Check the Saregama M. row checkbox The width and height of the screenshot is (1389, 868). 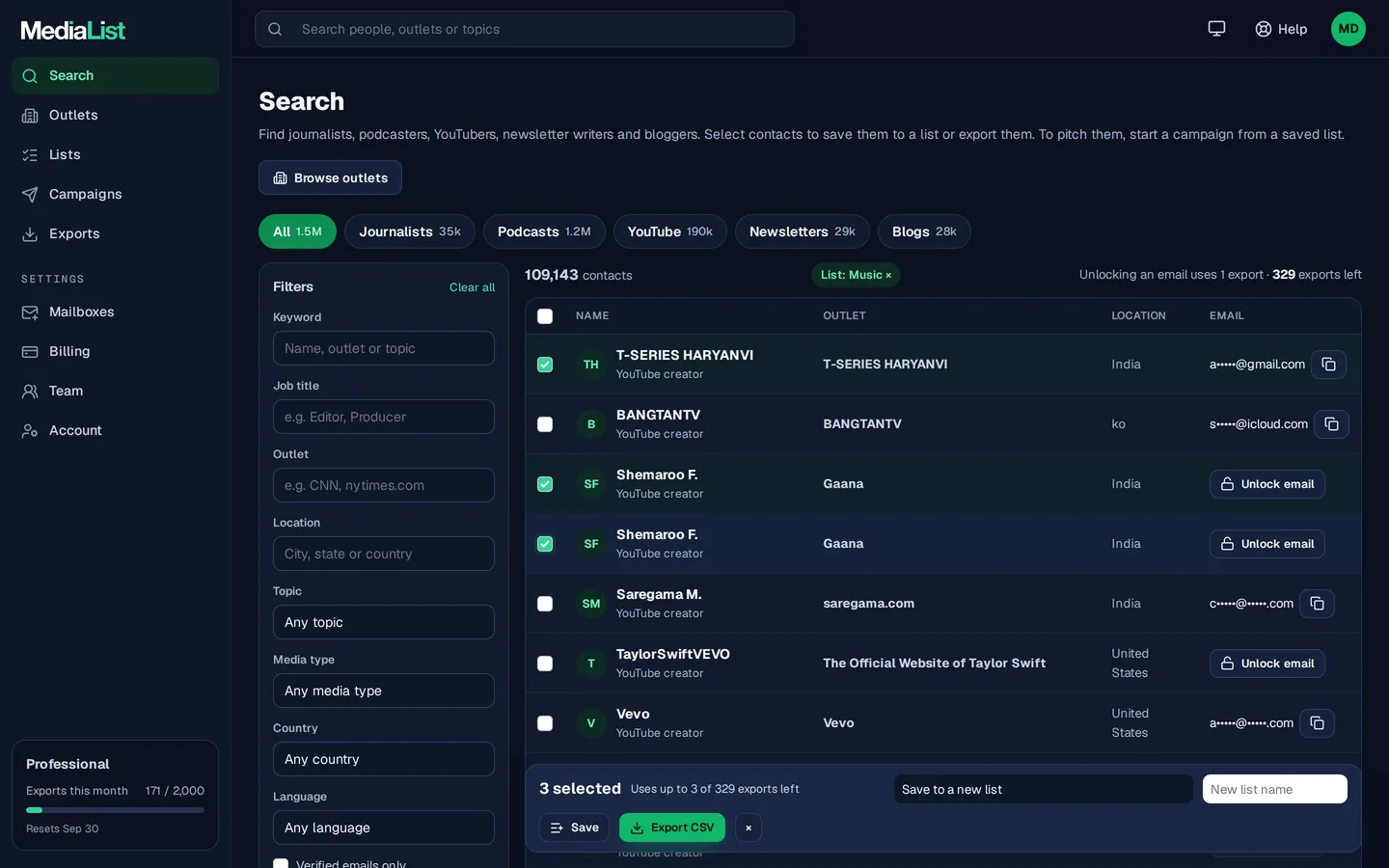[545, 604]
